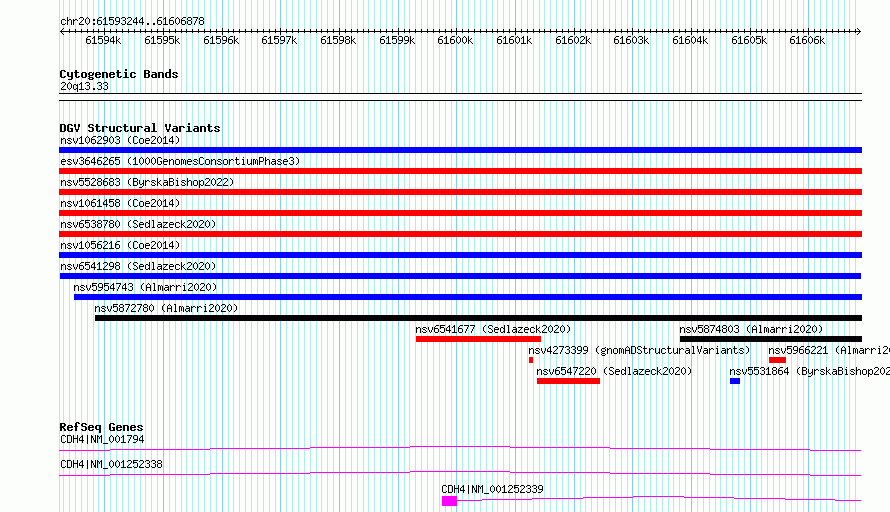The height and width of the screenshot is (512, 890).
Task: Click the chr20:61593244..61606878 coordinate text
Action: pos(132,22)
